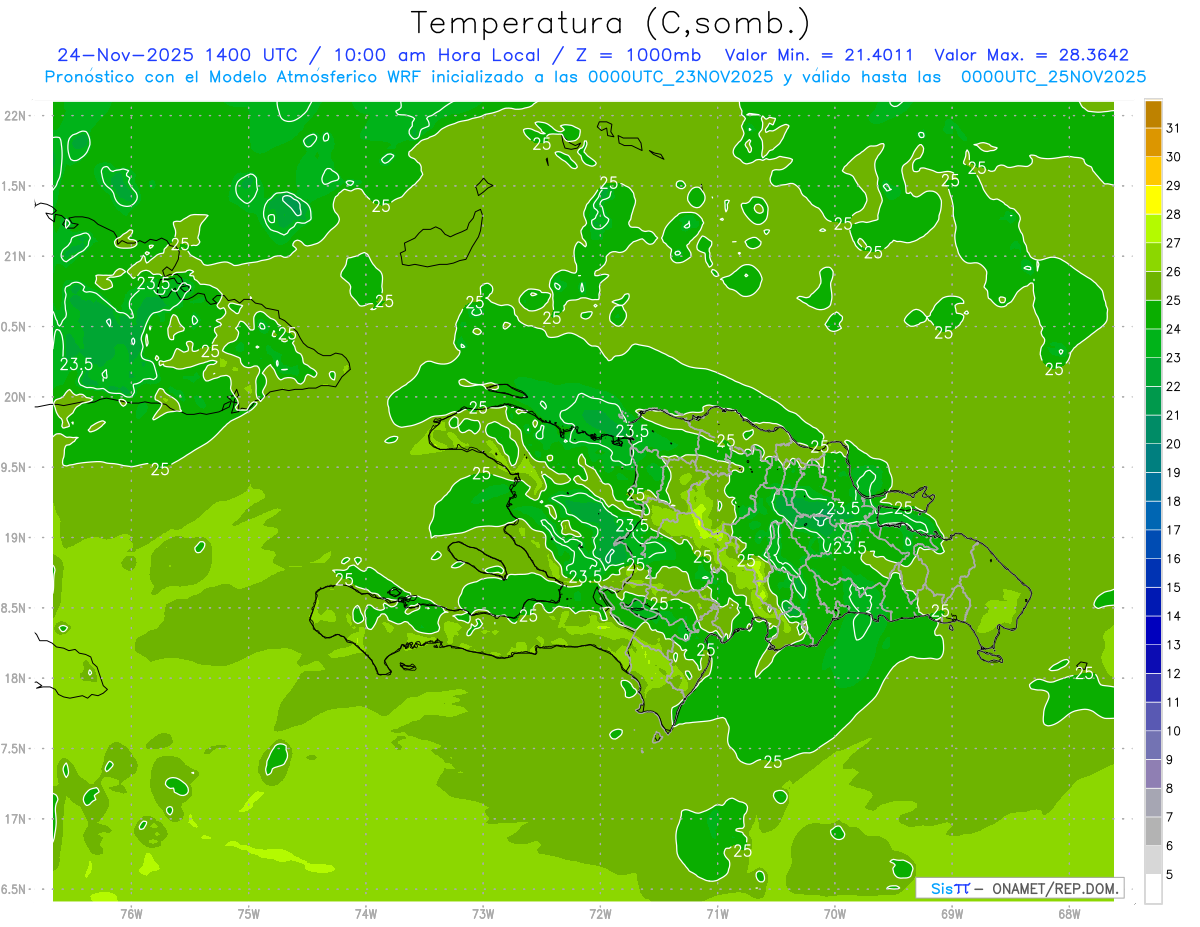Click the '18N' latitude axis label

17,678
